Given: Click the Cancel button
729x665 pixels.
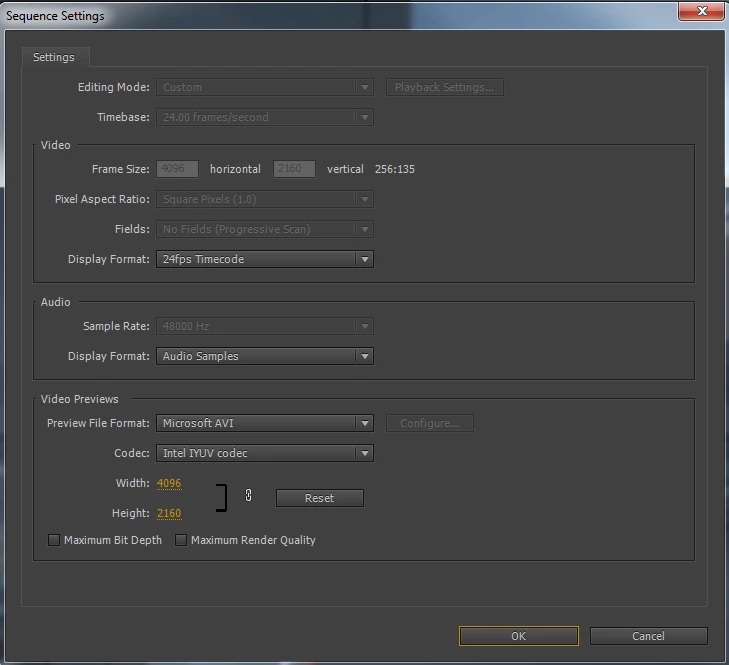Looking at the screenshot, I should click(649, 636).
